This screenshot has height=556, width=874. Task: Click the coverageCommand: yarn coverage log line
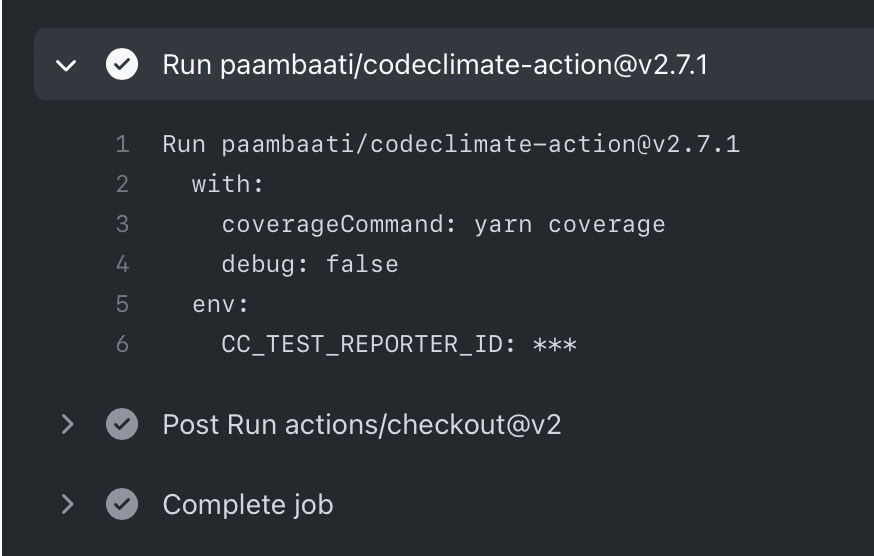click(x=443, y=225)
